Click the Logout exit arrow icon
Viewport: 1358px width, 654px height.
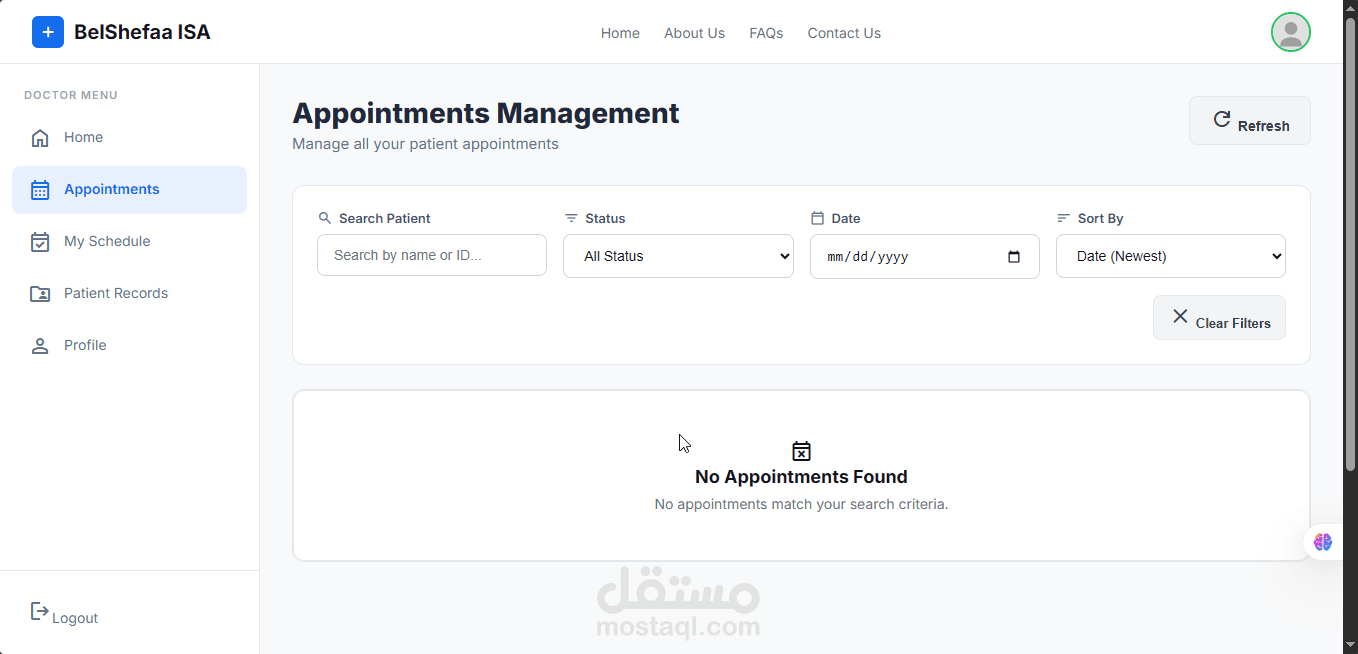tap(39, 611)
